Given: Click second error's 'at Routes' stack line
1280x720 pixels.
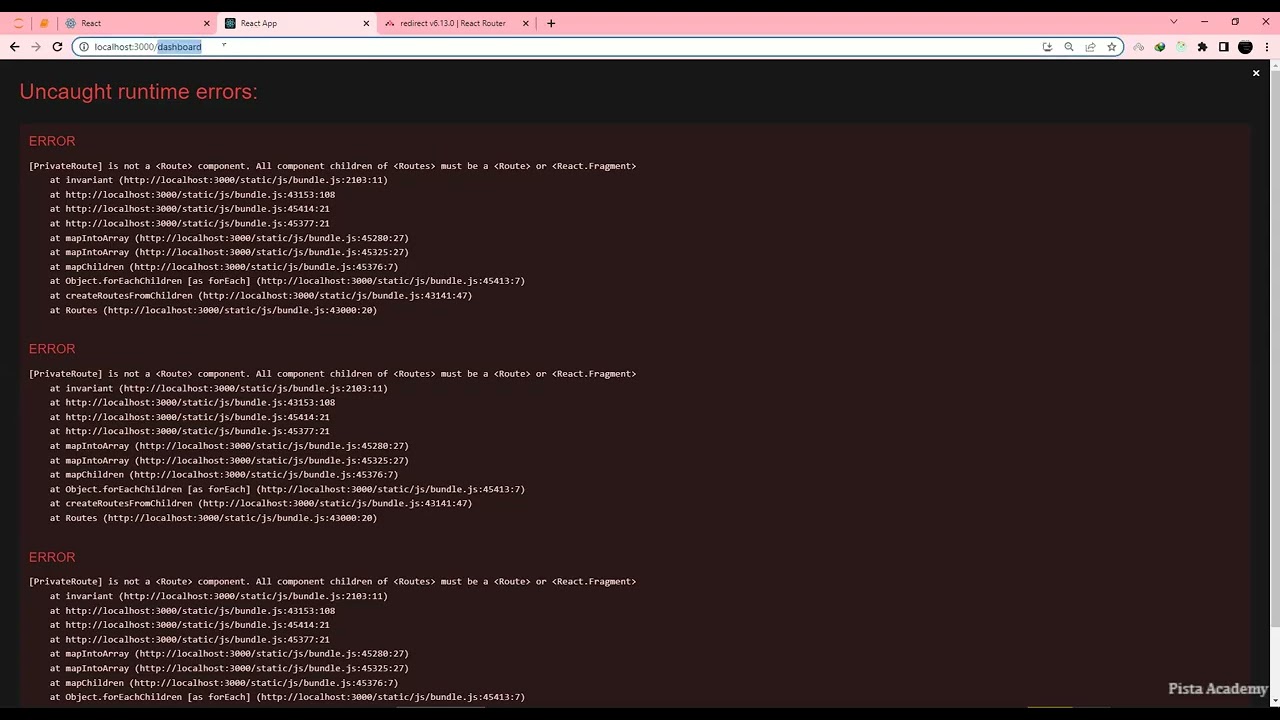Looking at the screenshot, I should coord(214,518).
